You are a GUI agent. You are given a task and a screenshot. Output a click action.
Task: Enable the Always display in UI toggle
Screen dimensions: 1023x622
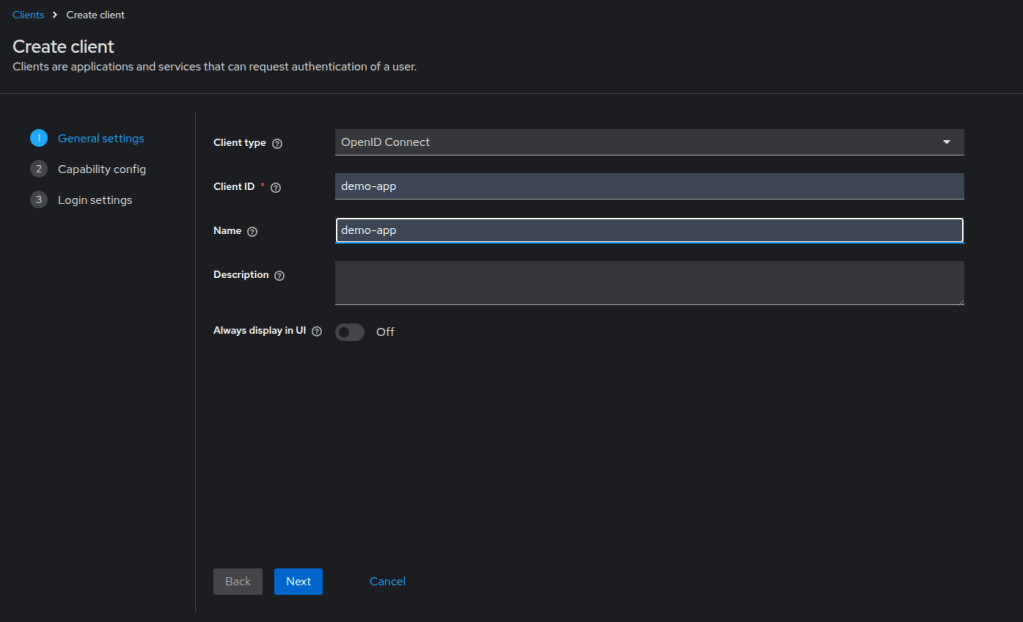pos(350,331)
